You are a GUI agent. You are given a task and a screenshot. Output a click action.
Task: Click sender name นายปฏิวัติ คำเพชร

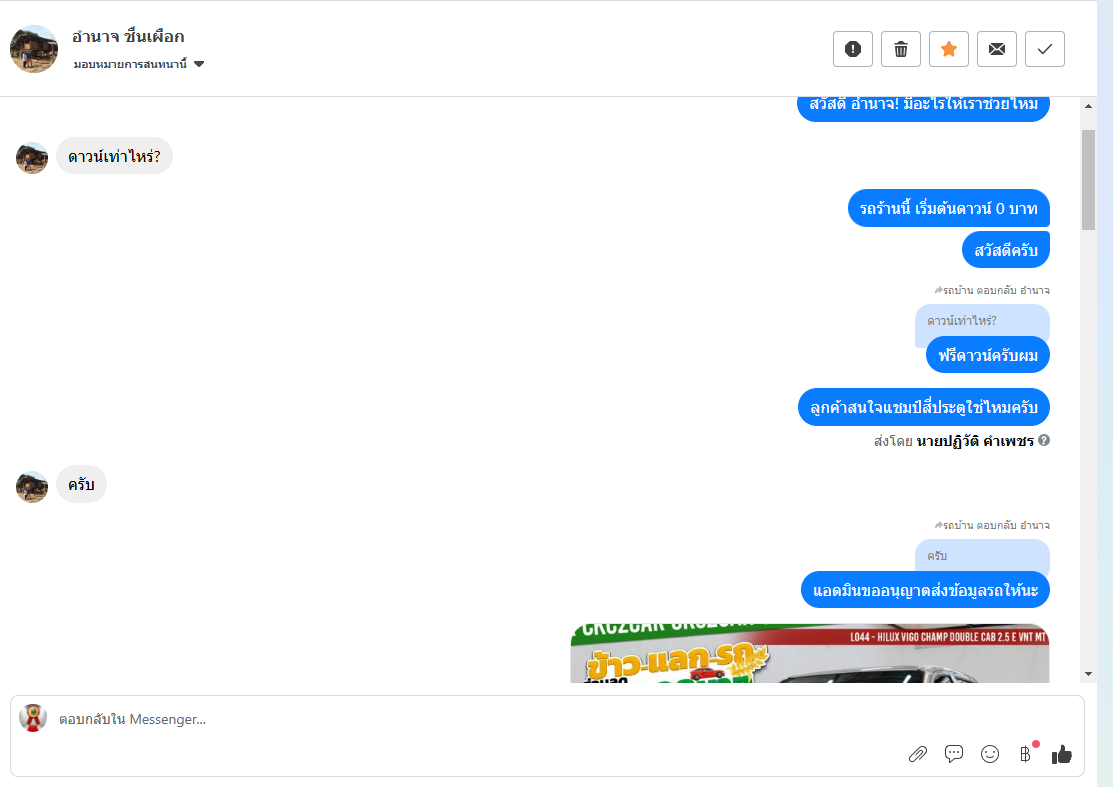tap(975, 441)
